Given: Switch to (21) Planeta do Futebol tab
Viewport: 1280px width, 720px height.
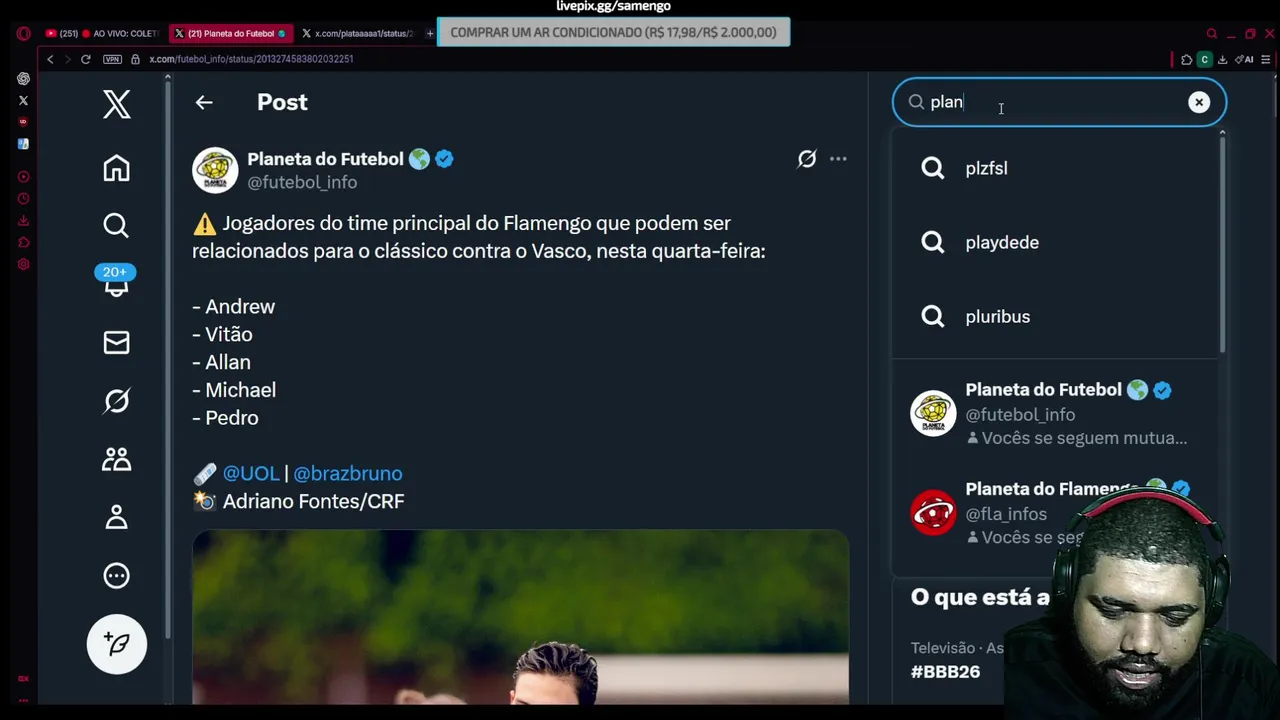Looking at the screenshot, I should click(231, 33).
